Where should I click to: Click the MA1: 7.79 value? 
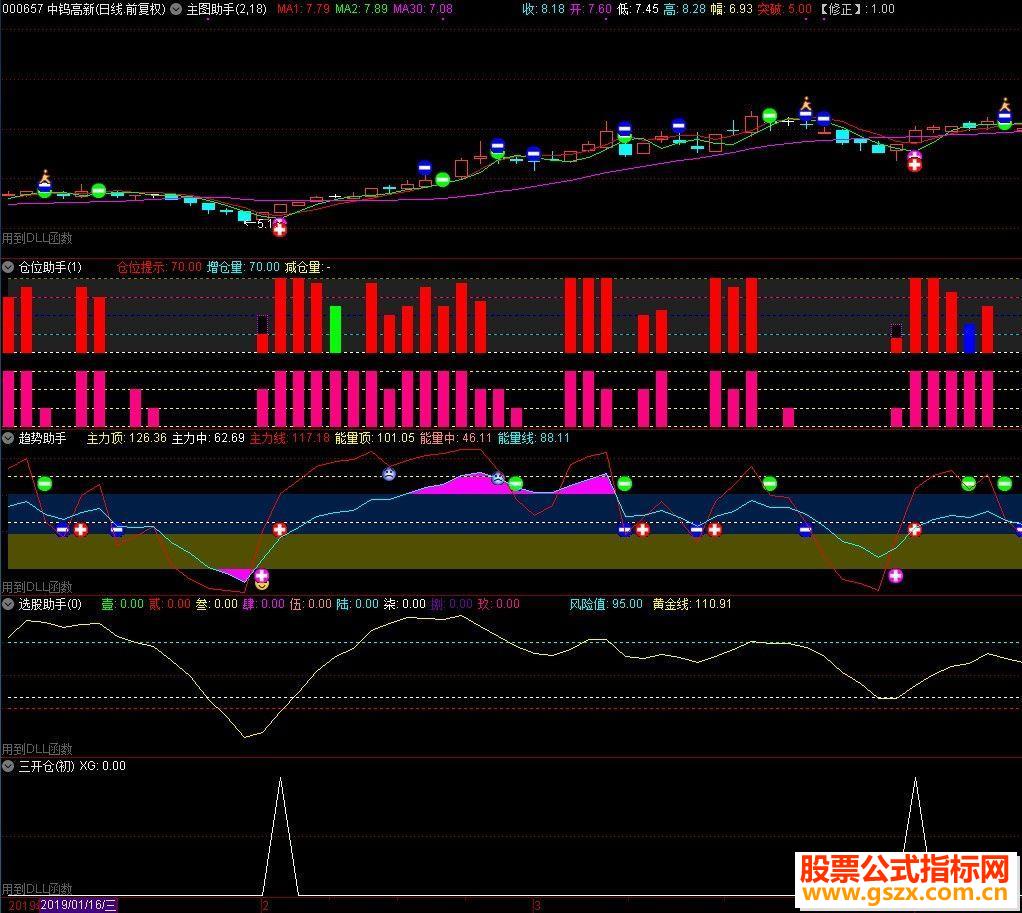coord(303,9)
